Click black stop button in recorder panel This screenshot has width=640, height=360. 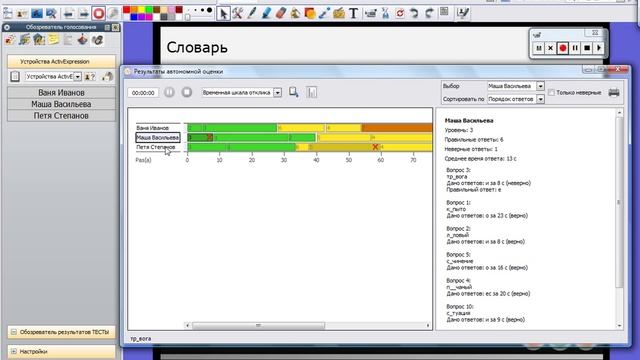click(587, 48)
